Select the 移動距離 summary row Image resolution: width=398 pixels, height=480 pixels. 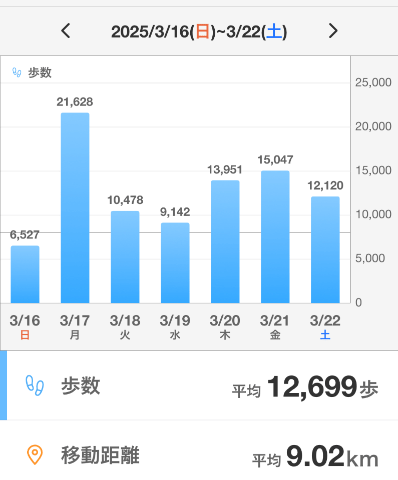pyautogui.click(x=199, y=455)
